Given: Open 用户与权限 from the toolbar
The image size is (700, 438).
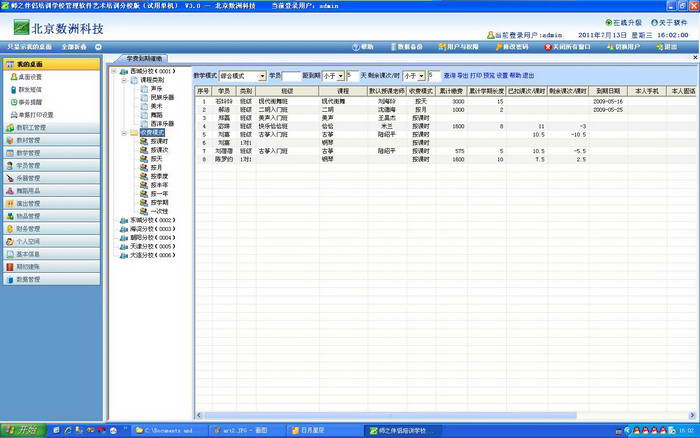Looking at the screenshot, I should [x=458, y=47].
